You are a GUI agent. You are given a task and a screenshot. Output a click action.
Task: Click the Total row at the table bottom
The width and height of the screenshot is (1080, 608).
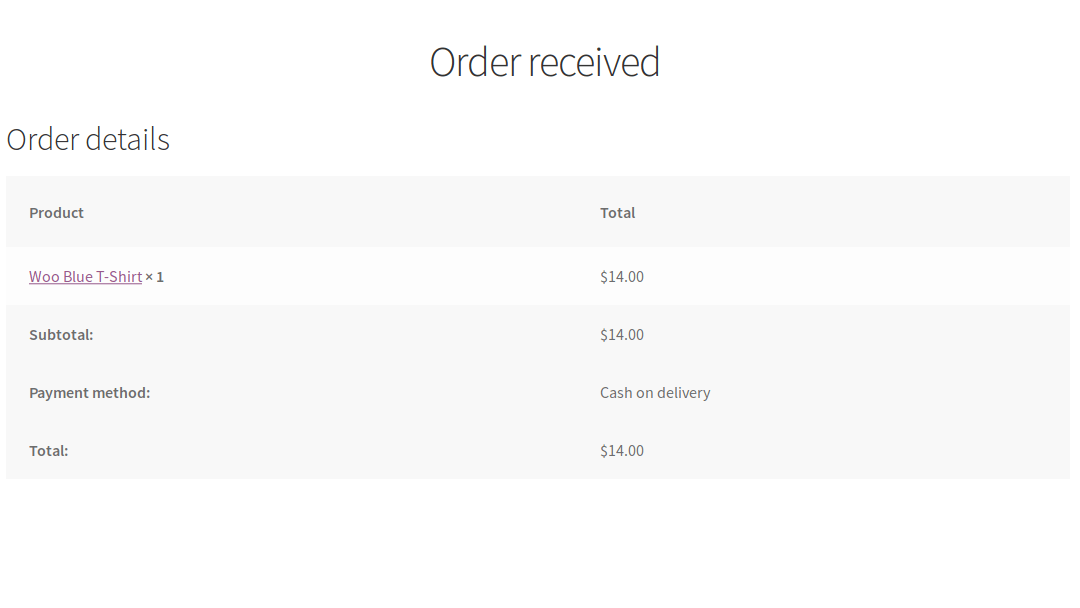coord(400,450)
